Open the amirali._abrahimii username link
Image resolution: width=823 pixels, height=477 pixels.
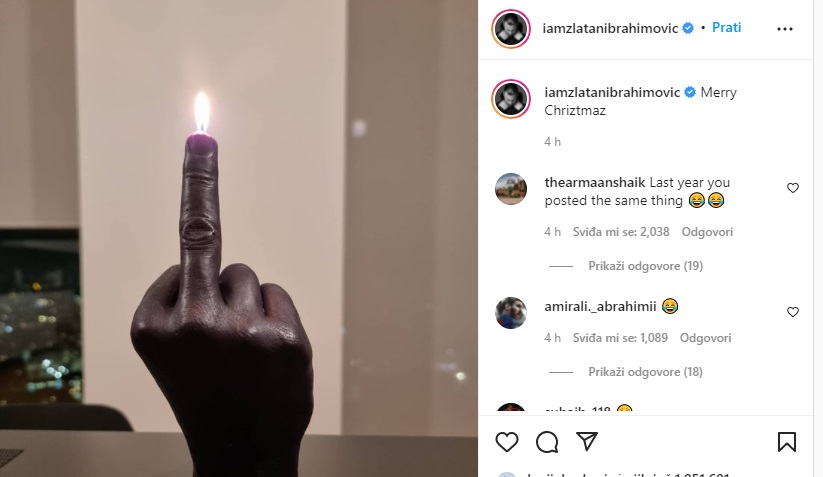click(600, 306)
